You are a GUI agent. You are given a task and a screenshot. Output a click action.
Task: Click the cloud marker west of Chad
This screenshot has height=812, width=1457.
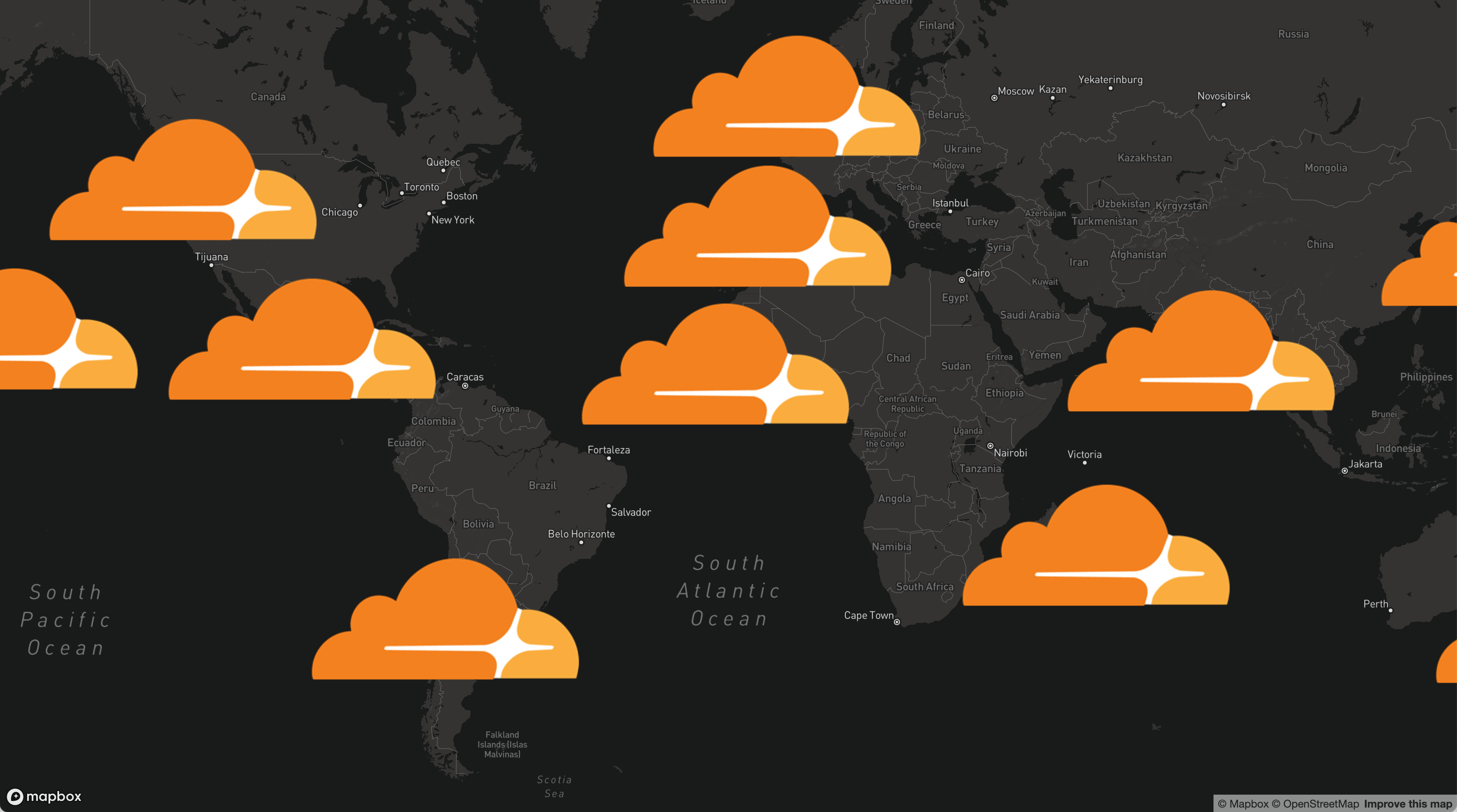coord(715,364)
